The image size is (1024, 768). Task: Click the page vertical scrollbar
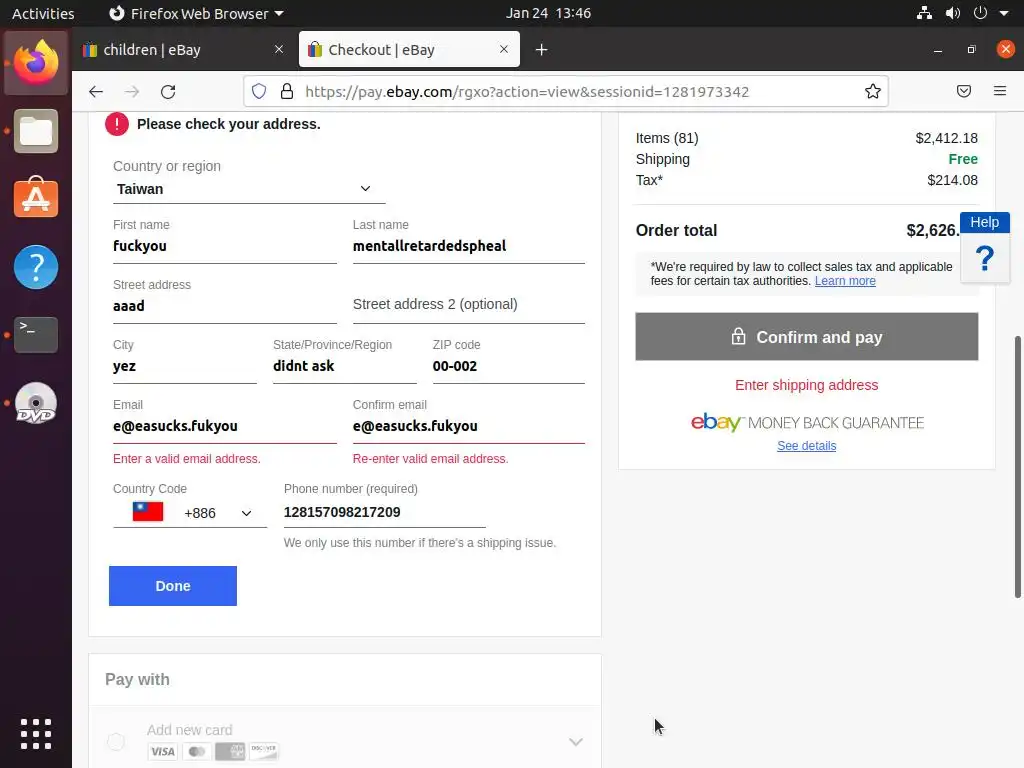pyautogui.click(x=1017, y=467)
